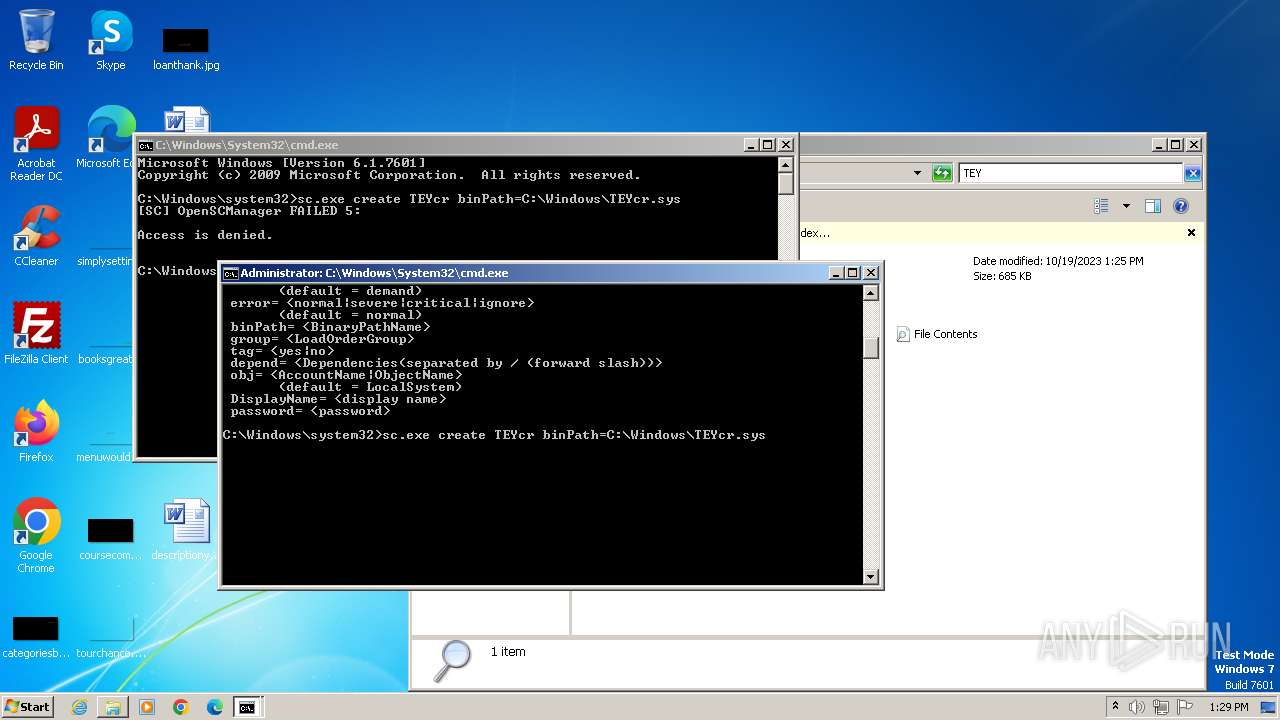The image size is (1280, 720).
Task: Open the descriptiony Word document icon
Action: tap(186, 530)
